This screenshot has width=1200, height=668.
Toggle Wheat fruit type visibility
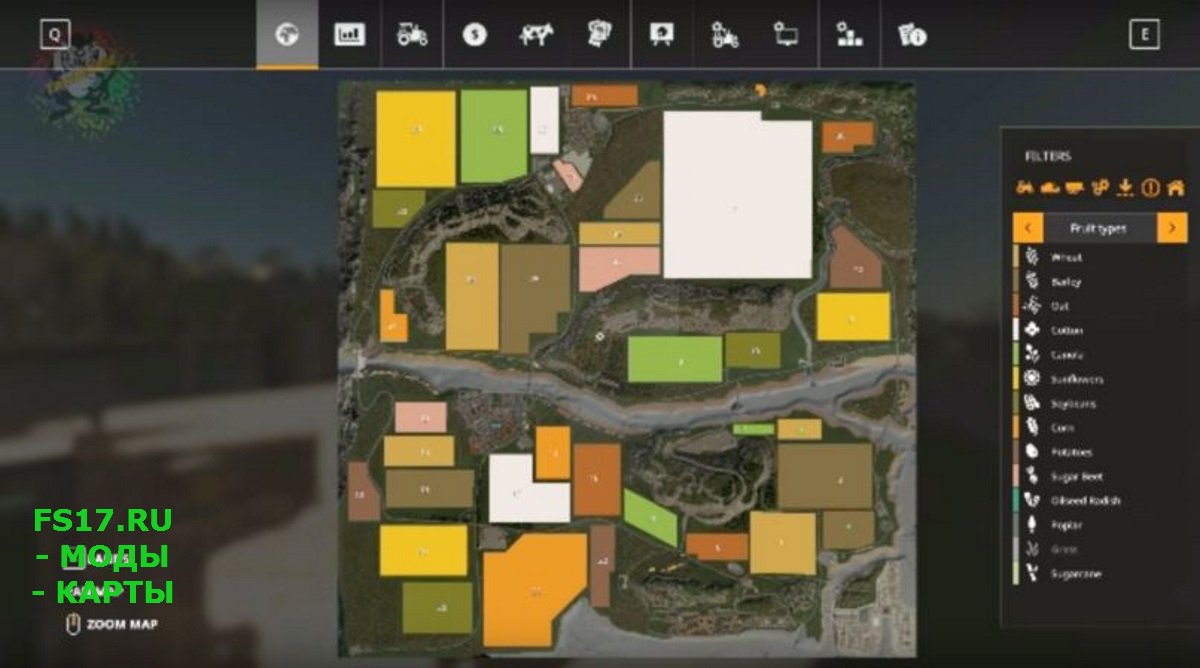[1099, 257]
